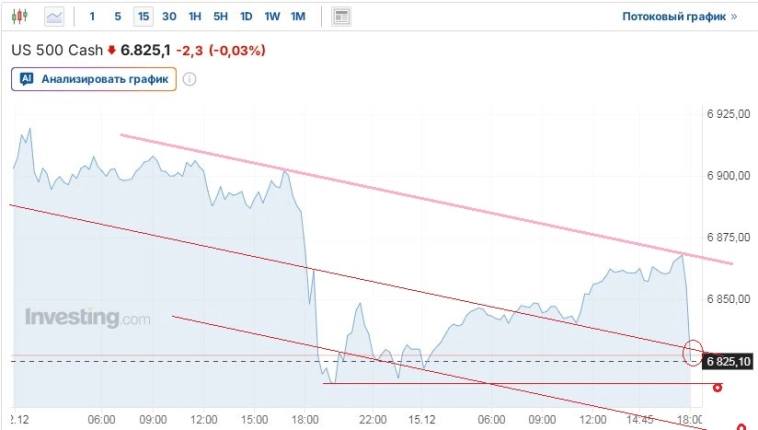Image resolution: width=758 pixels, height=430 pixels.
Task: Click the red down arrow next to the price
Action: (x=112, y=50)
